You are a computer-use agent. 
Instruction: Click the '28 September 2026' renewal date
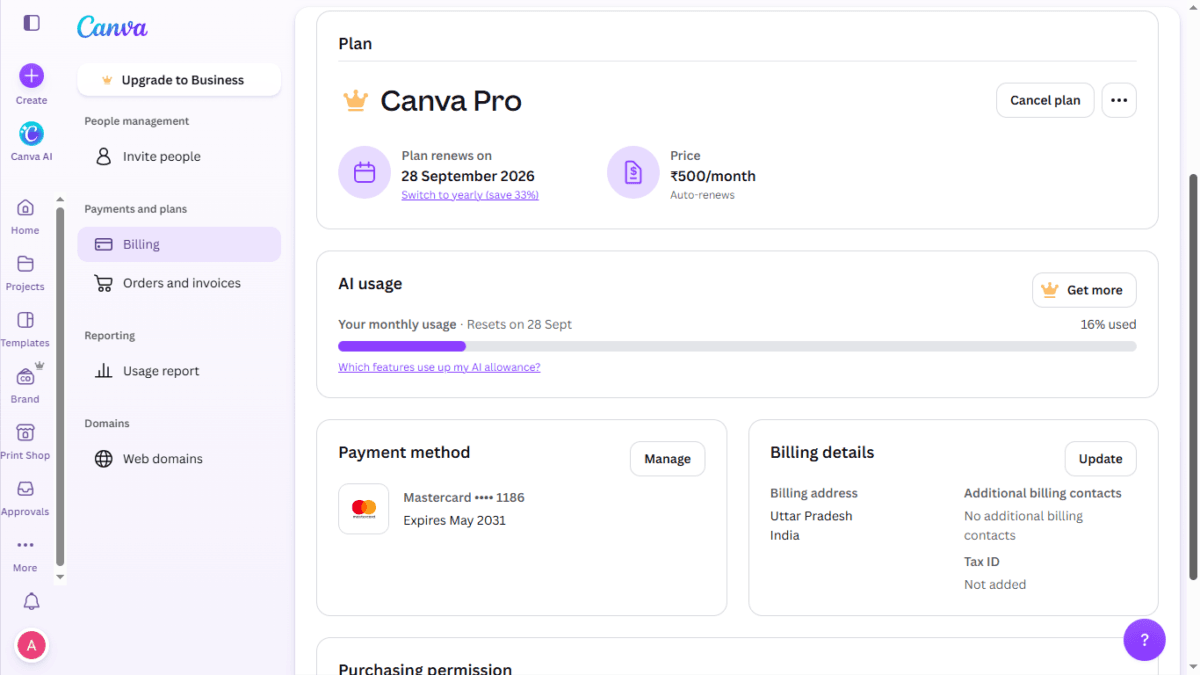468,176
